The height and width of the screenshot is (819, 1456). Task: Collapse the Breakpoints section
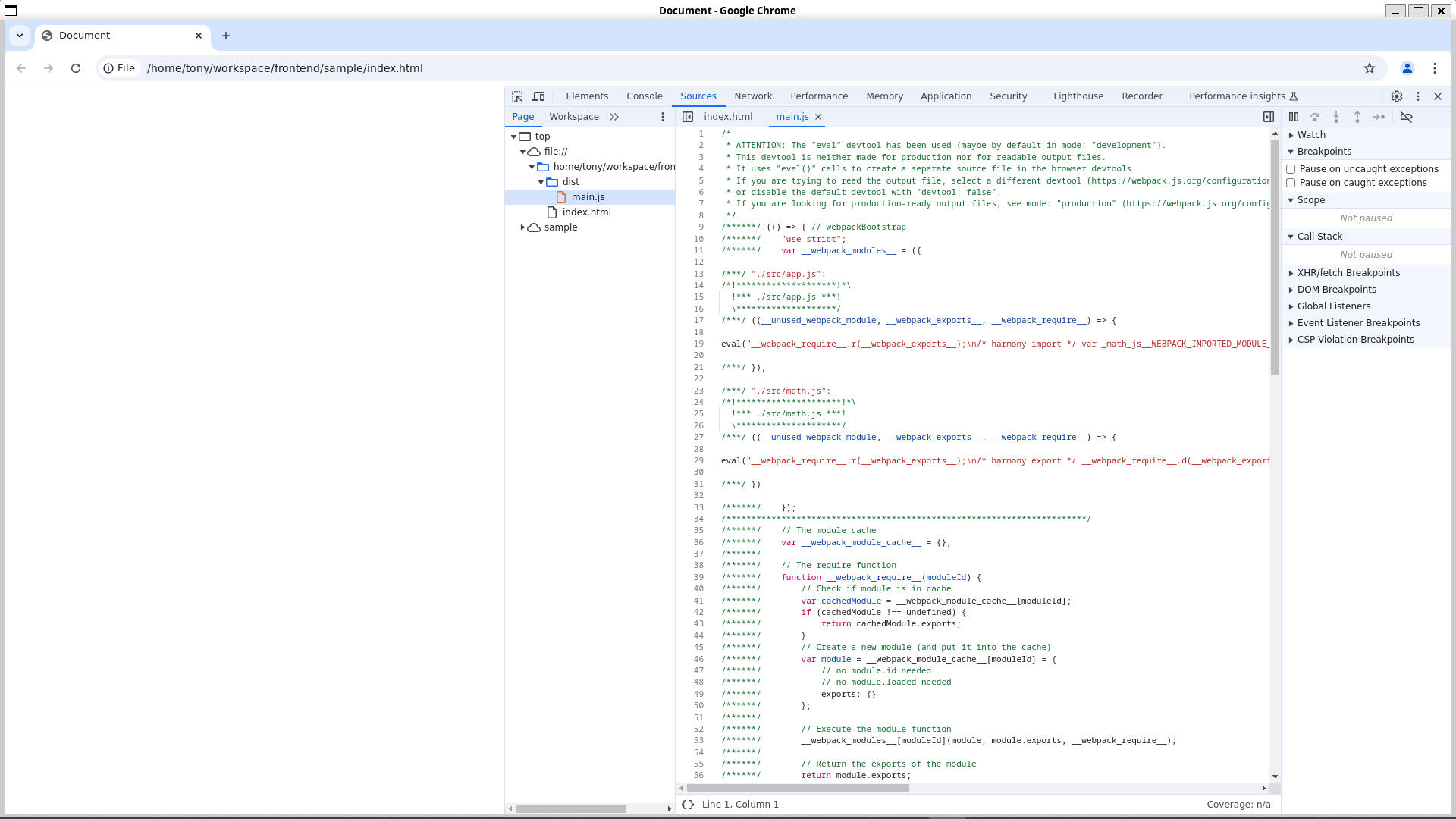[x=1366, y=152]
